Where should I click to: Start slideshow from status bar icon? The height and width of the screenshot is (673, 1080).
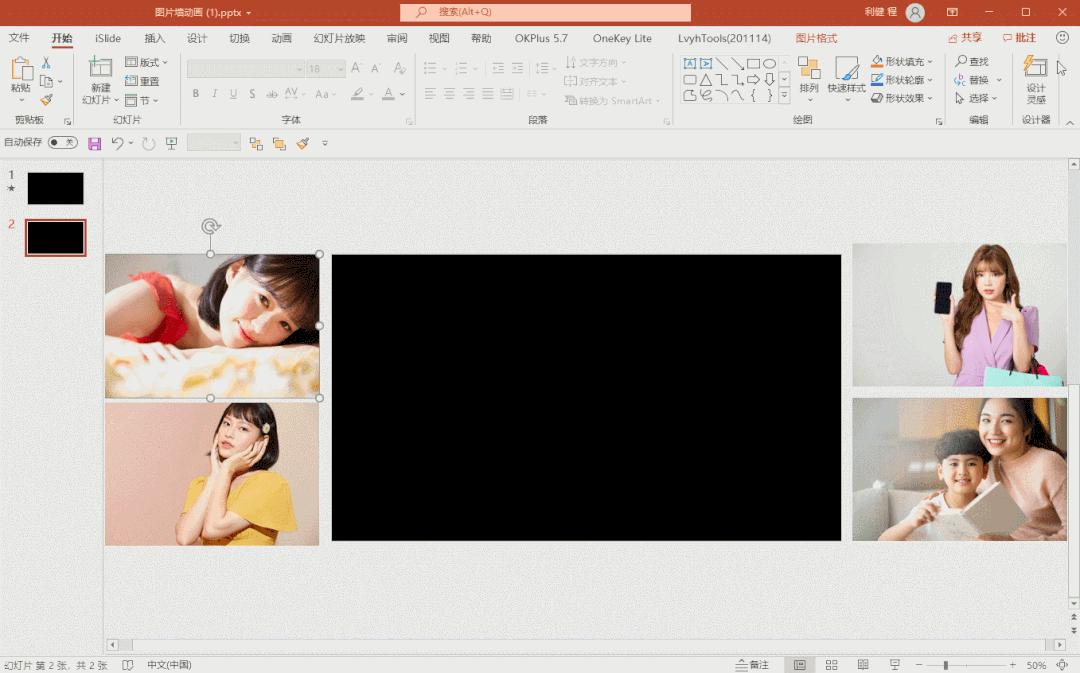click(x=895, y=665)
